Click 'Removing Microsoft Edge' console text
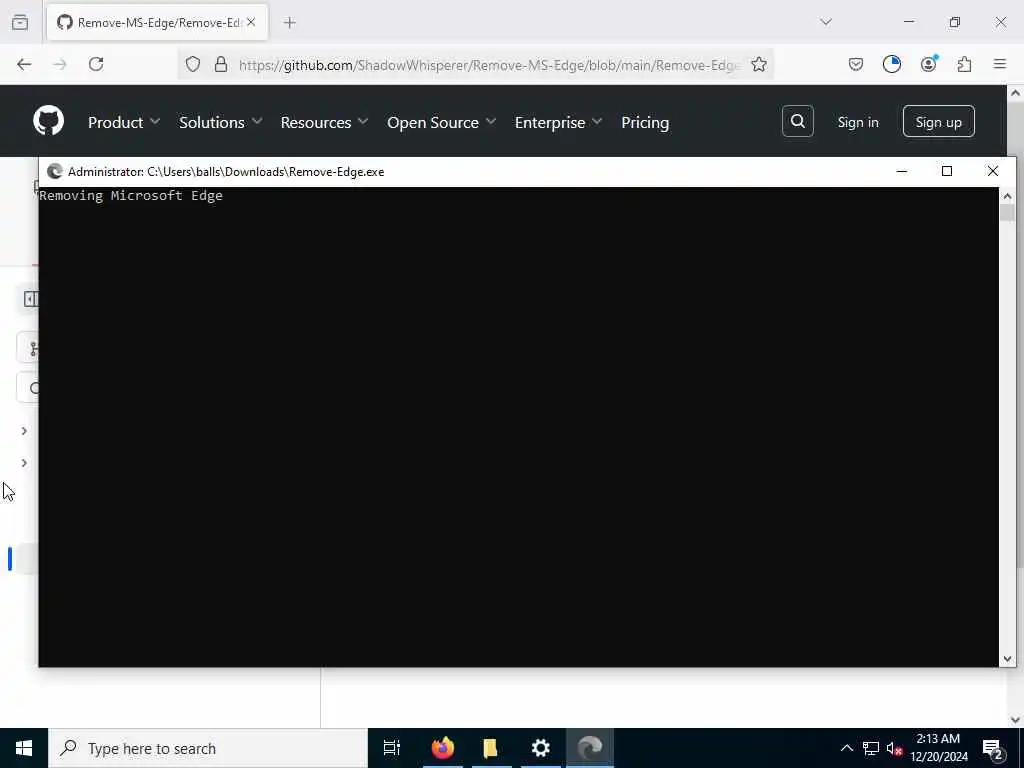 point(131,195)
